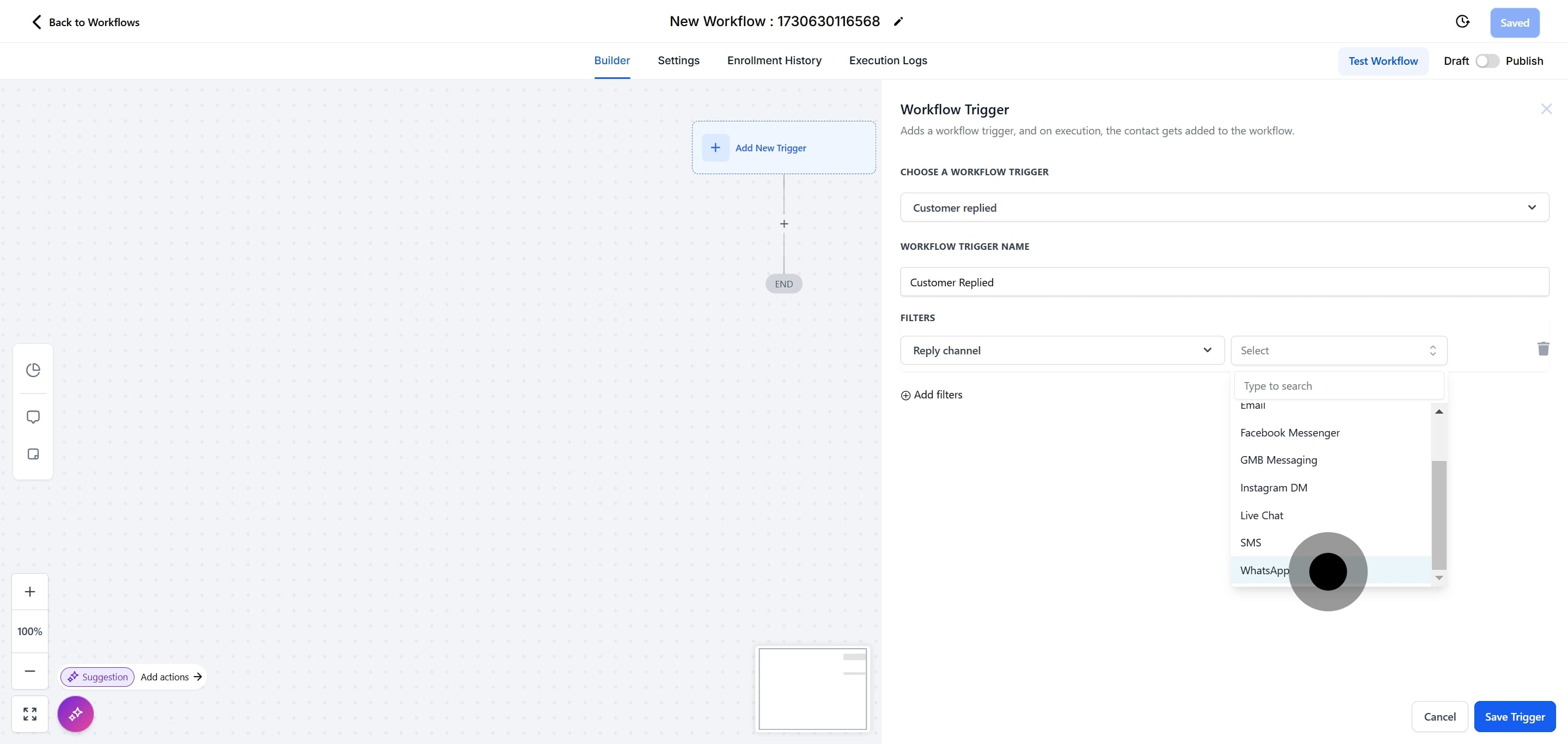The width and height of the screenshot is (1568, 744).
Task: Open version history clock icon
Action: 1462,22
